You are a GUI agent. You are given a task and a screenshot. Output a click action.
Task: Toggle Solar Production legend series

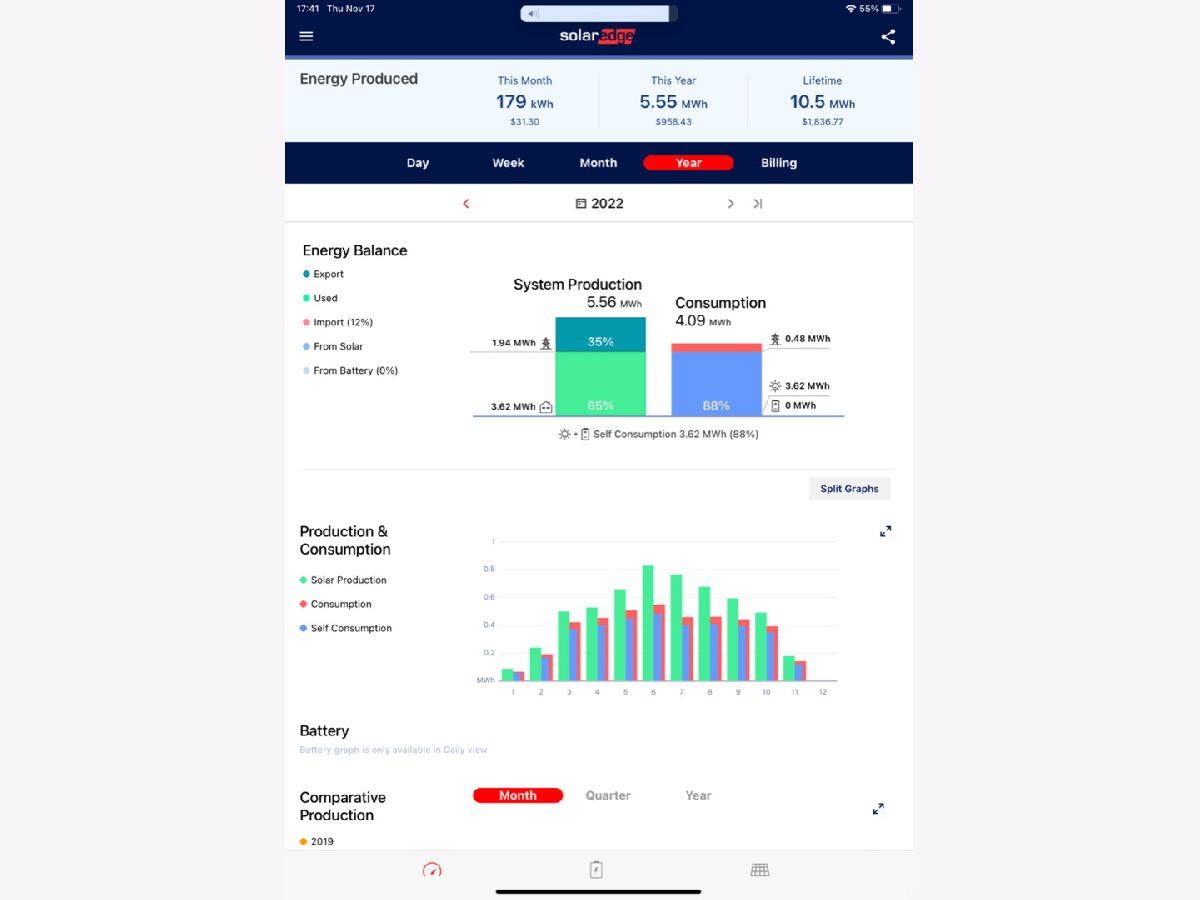coord(347,580)
